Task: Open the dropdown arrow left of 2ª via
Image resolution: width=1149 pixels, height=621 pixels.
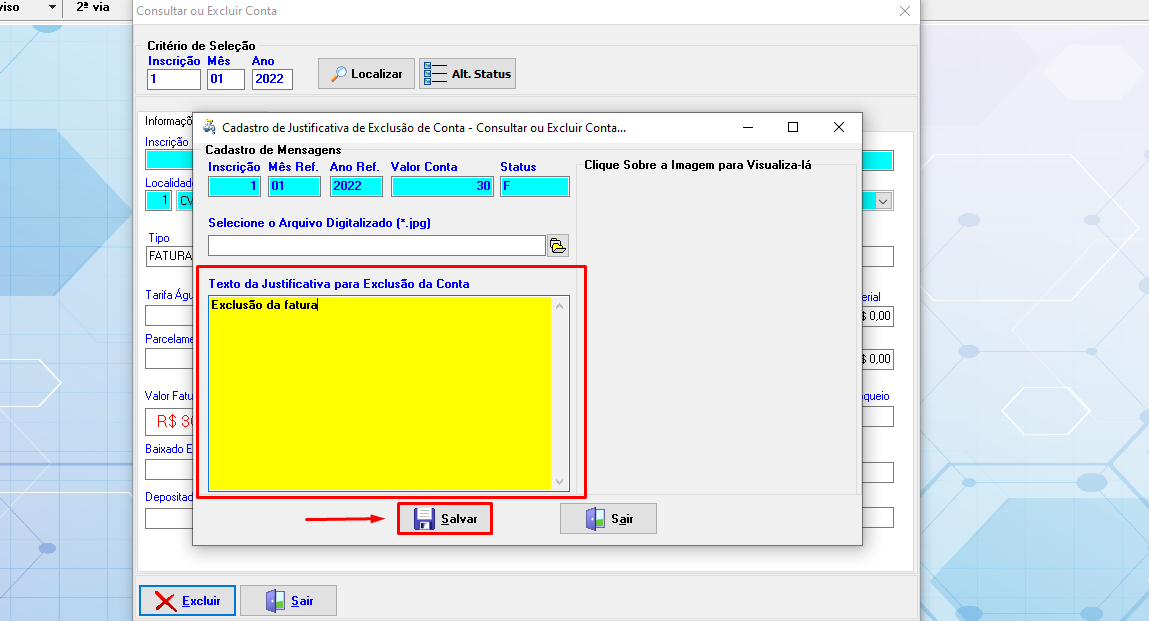Action: pos(52,7)
